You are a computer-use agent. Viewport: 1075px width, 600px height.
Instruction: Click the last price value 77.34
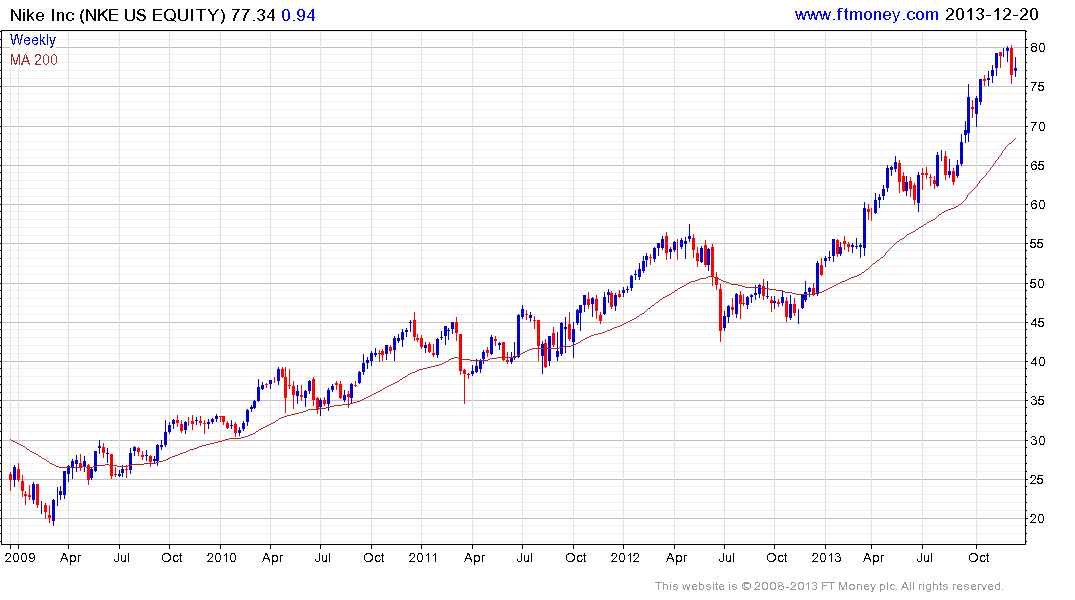tap(253, 15)
